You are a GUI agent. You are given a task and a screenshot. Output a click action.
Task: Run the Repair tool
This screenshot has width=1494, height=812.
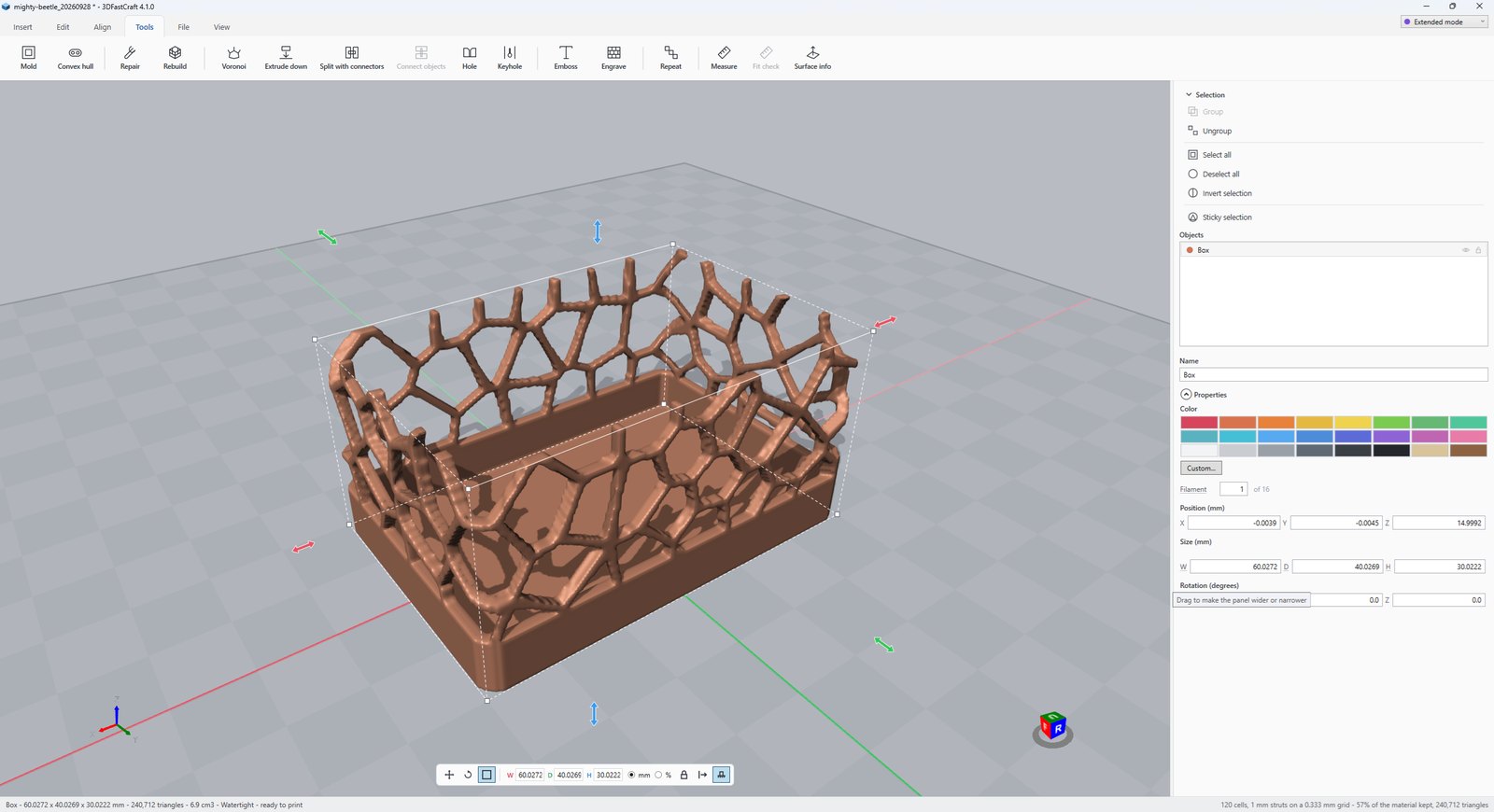(x=130, y=57)
